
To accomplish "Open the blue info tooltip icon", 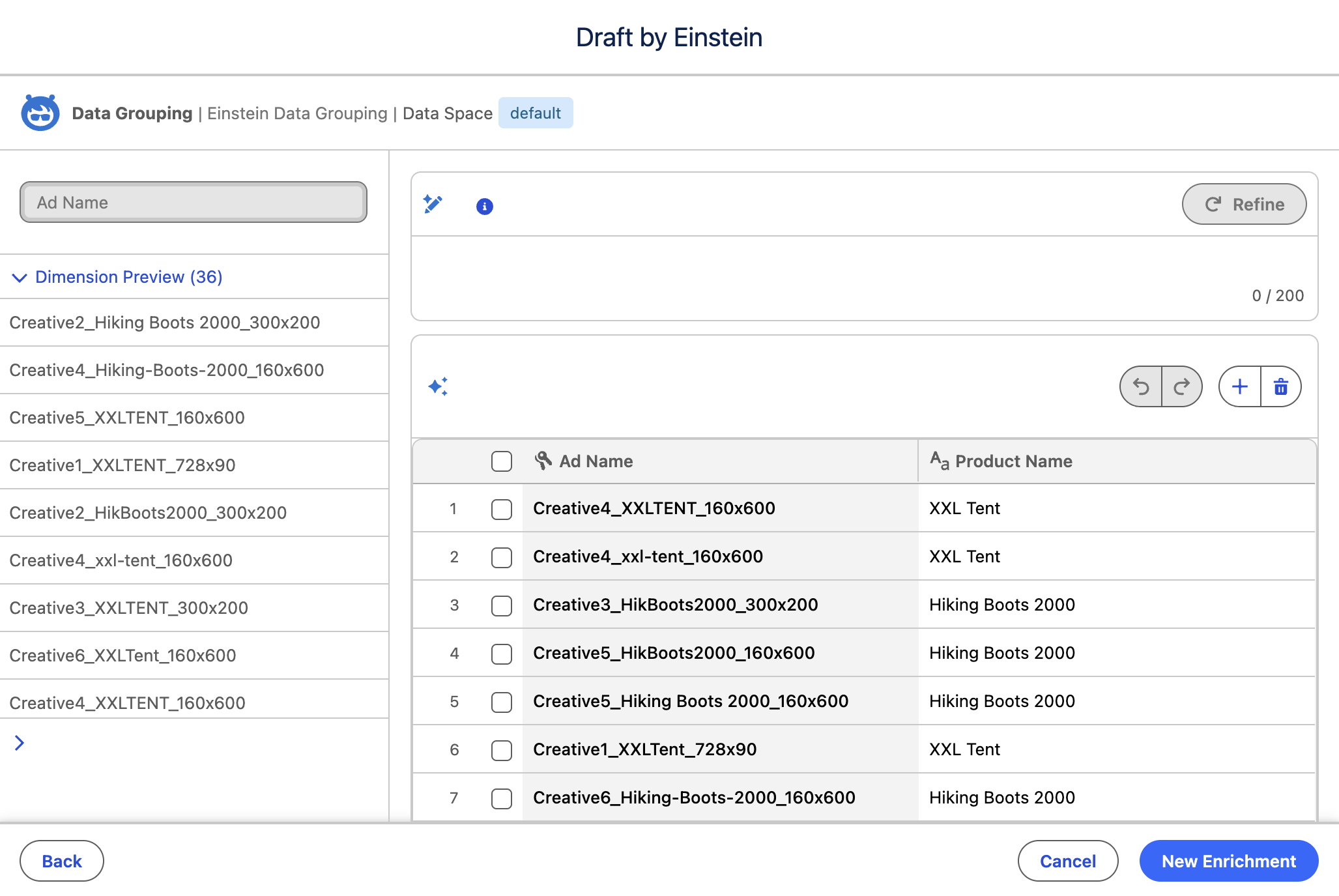I will tap(485, 207).
